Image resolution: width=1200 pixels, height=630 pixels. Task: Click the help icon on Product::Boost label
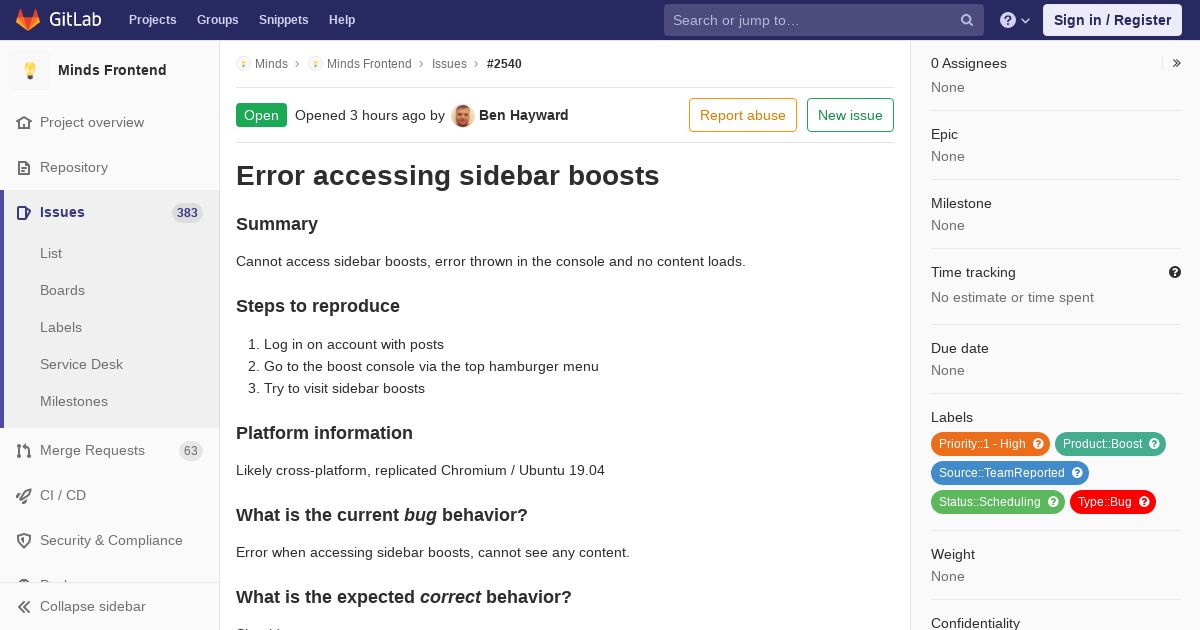pos(1154,444)
